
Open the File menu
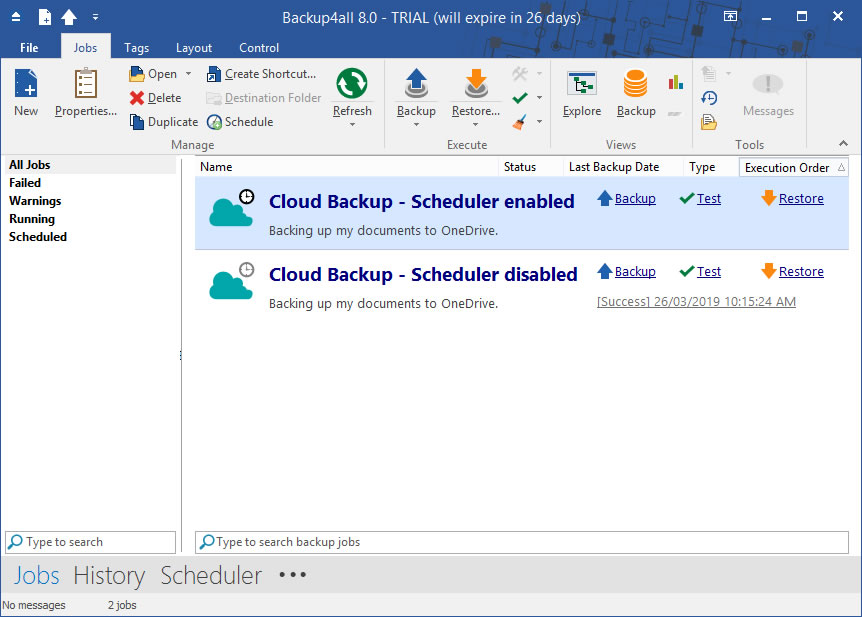29,47
